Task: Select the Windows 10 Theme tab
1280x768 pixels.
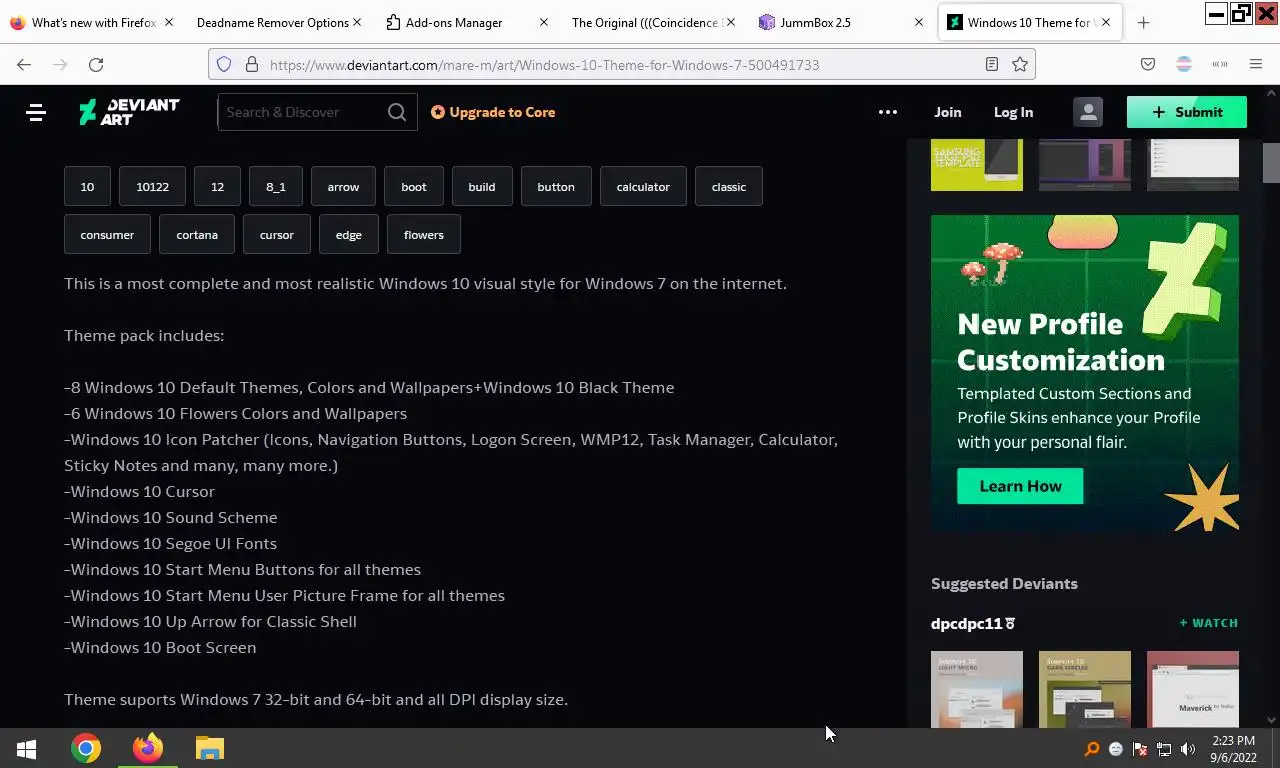Action: tap(1028, 22)
